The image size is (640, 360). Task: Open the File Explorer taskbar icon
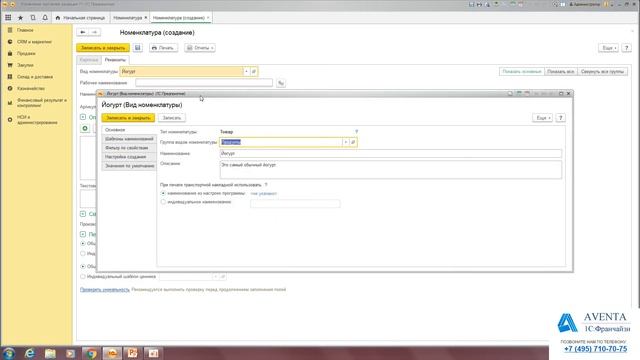(x=50, y=353)
